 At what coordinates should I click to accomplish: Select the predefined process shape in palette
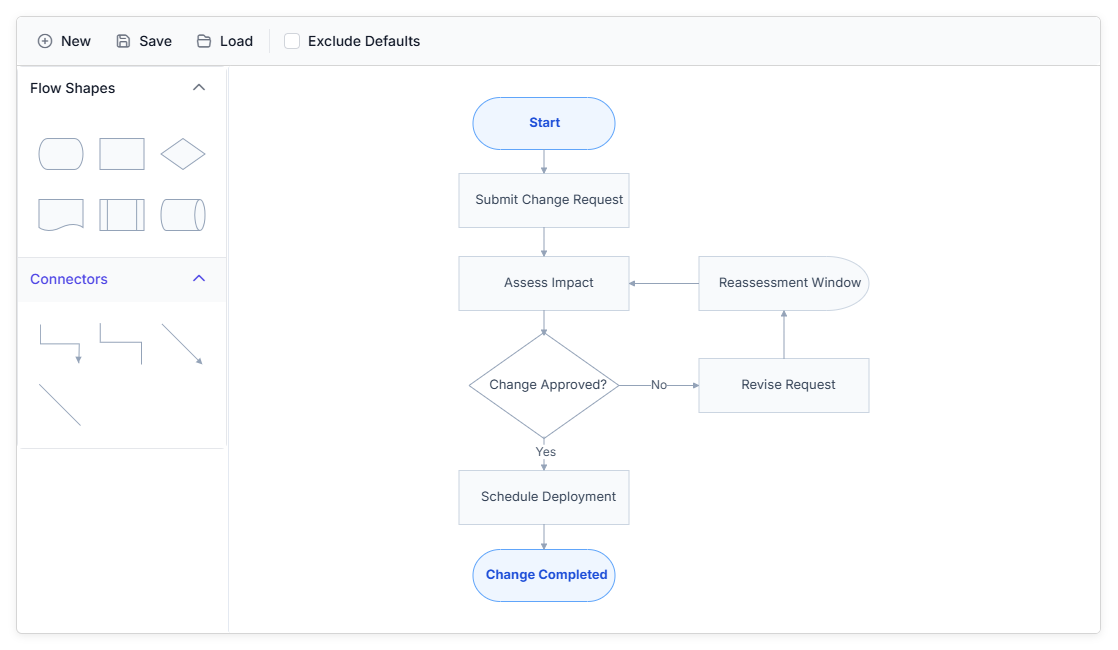pos(122,215)
